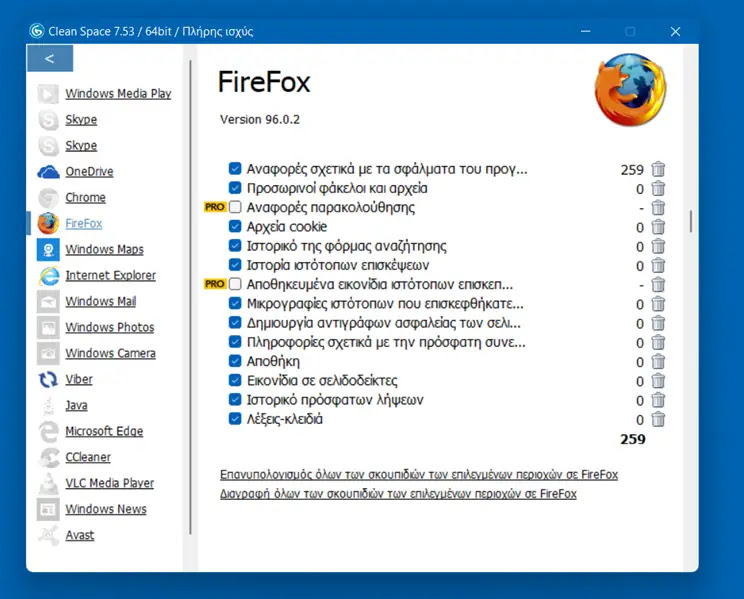Click the FireFox icon in sidebar
This screenshot has height=599, width=744.
[48, 224]
